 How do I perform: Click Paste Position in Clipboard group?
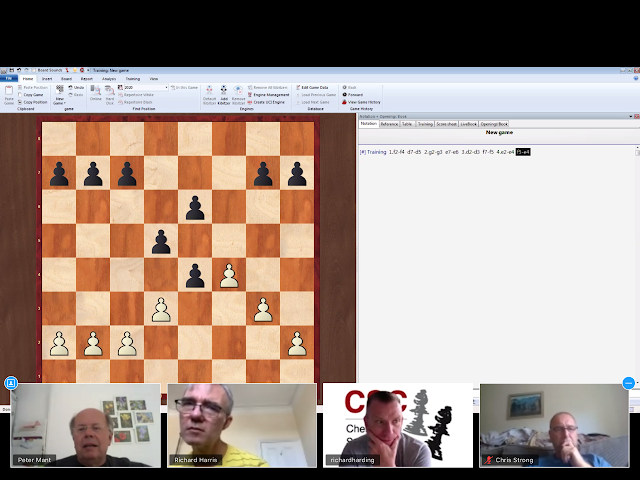33,87
